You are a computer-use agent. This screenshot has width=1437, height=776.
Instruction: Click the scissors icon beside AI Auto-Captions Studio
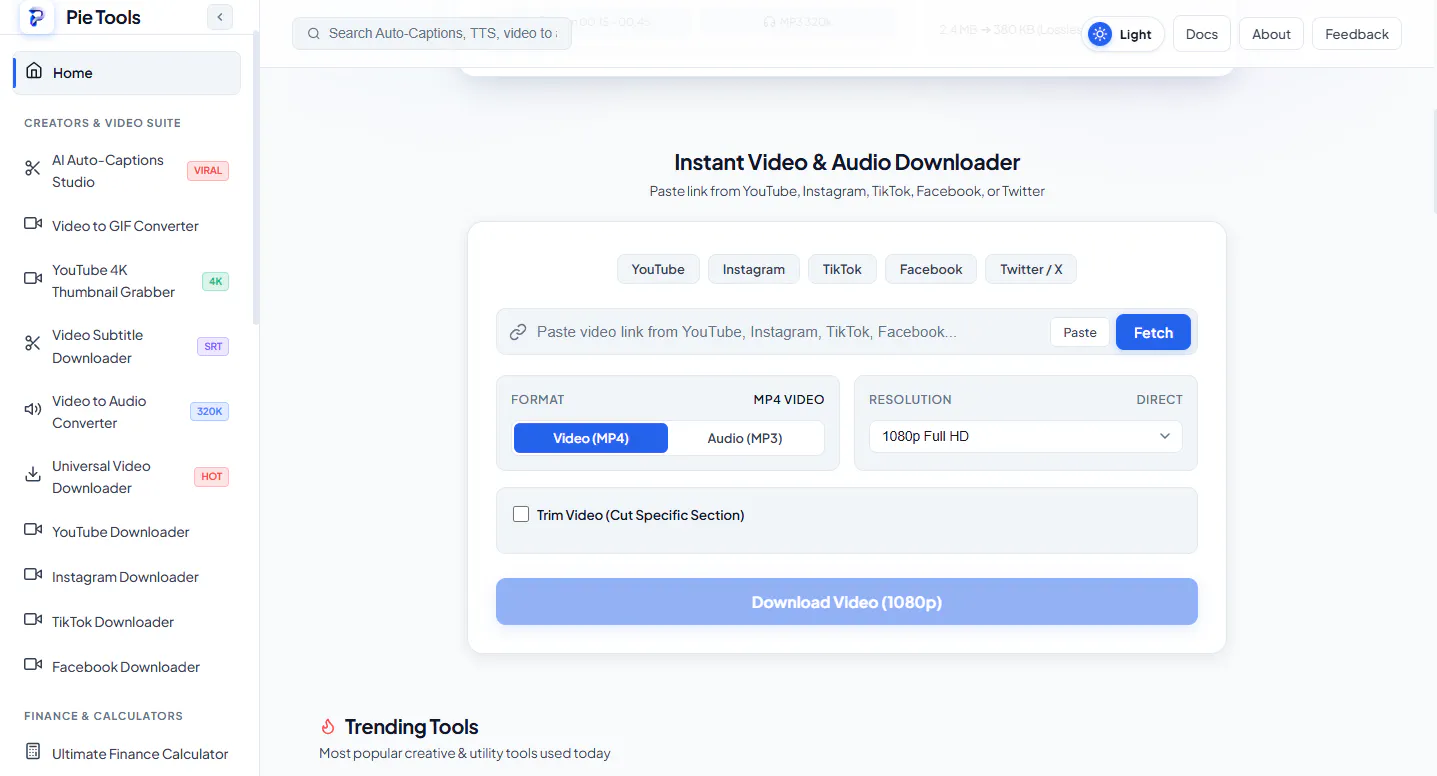click(x=33, y=168)
